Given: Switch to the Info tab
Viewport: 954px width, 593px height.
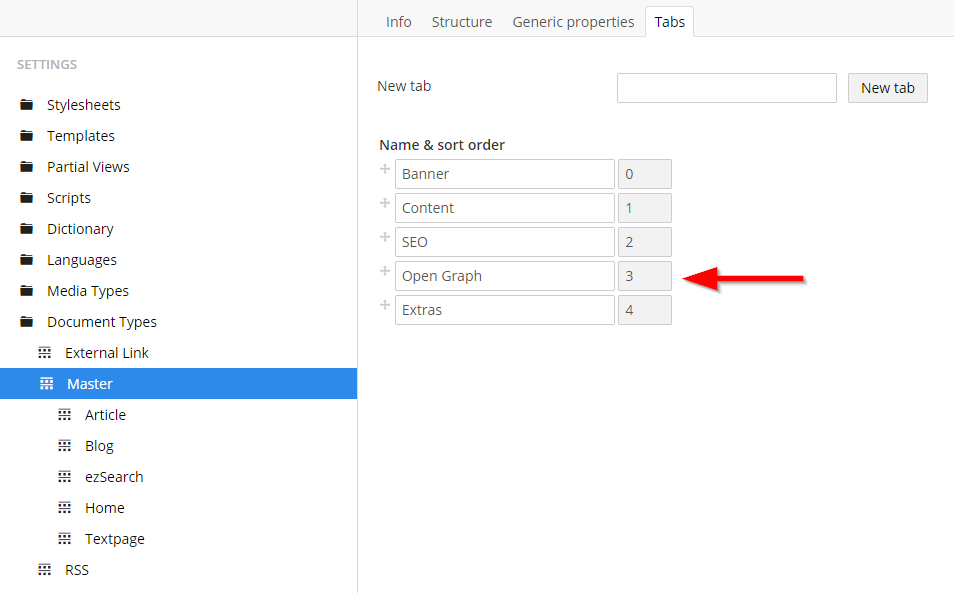Looking at the screenshot, I should pos(398,22).
